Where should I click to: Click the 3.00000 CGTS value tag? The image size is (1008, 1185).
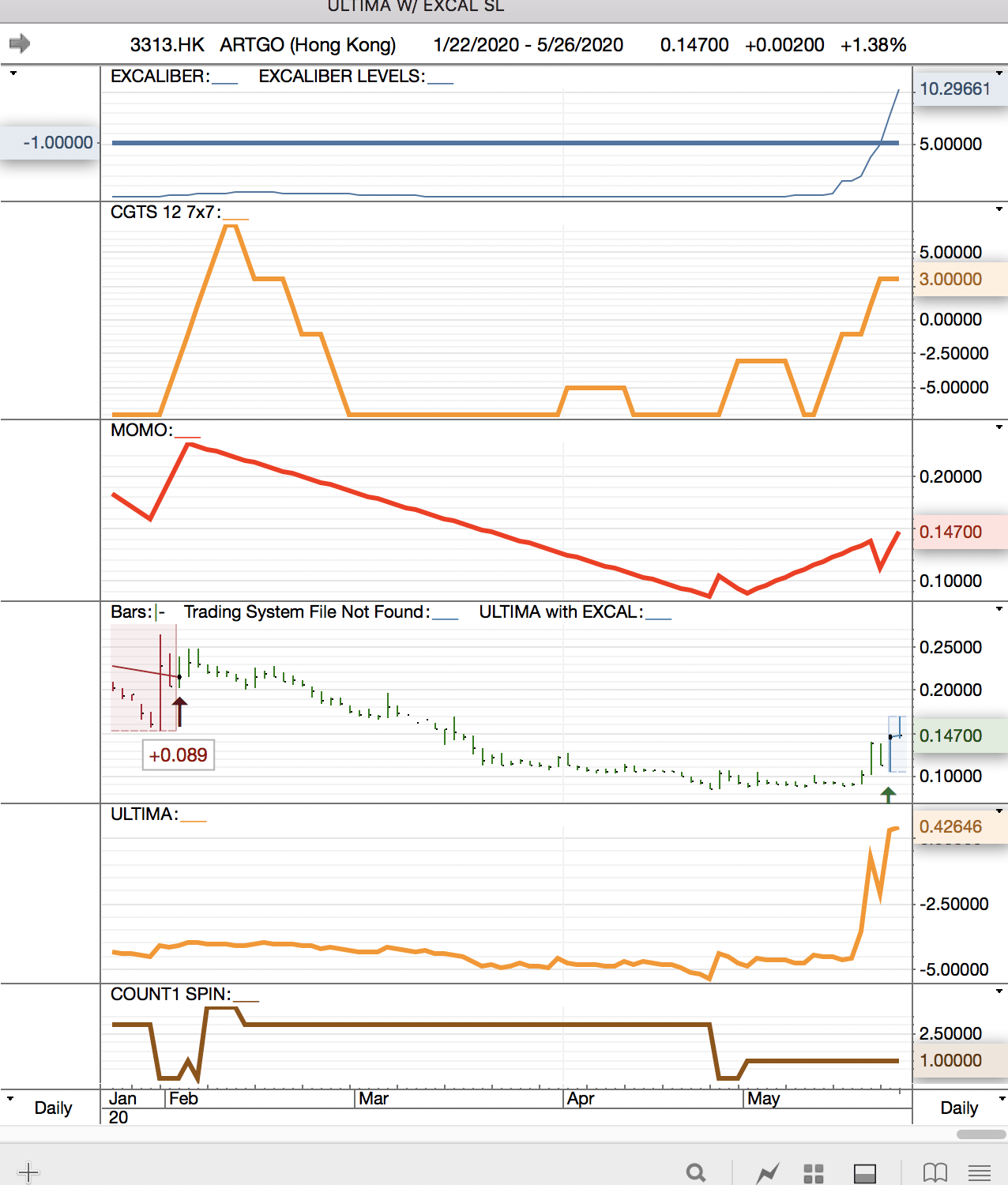(x=960, y=279)
